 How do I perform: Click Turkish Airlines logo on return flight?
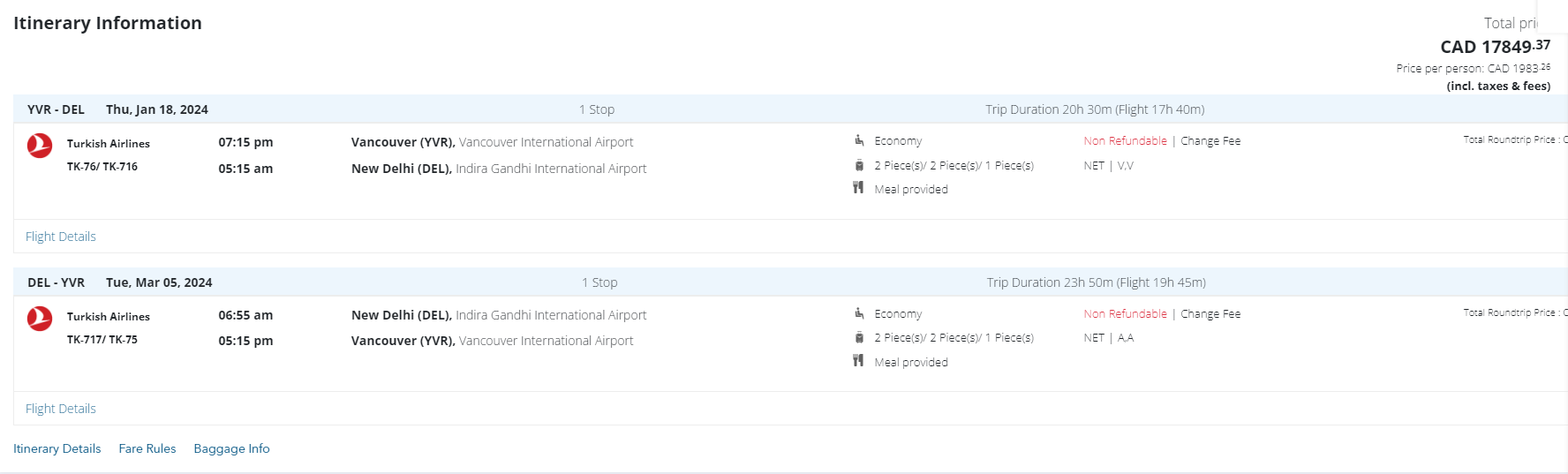pyautogui.click(x=40, y=318)
